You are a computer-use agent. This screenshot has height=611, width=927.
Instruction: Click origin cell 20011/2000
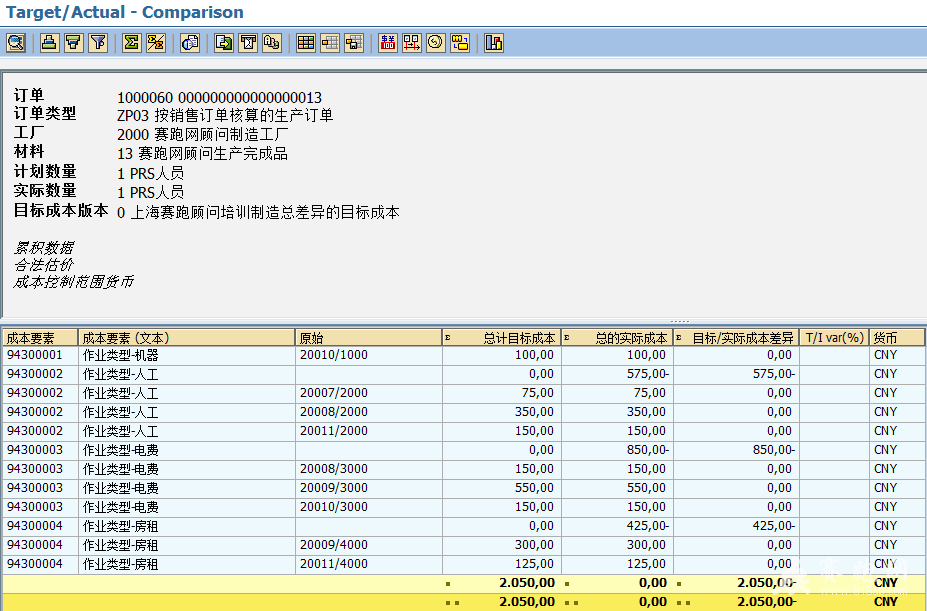tap(369, 431)
